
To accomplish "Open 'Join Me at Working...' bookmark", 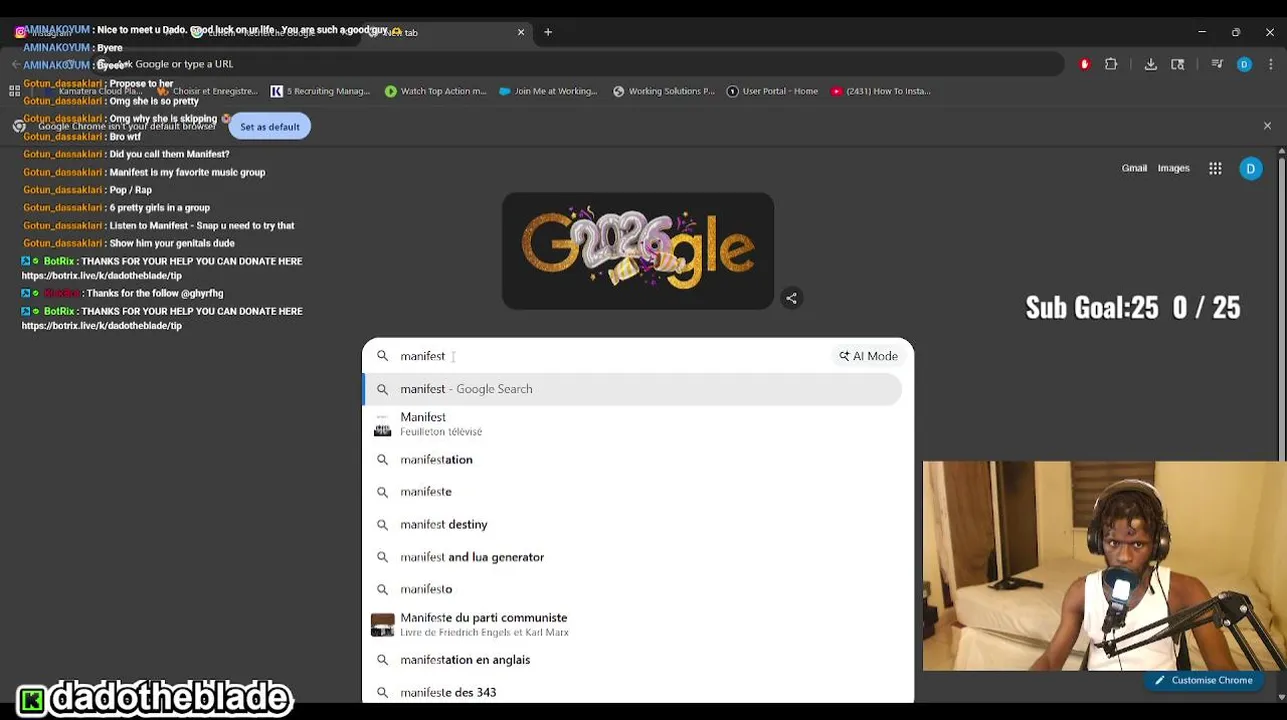I will [x=548, y=91].
